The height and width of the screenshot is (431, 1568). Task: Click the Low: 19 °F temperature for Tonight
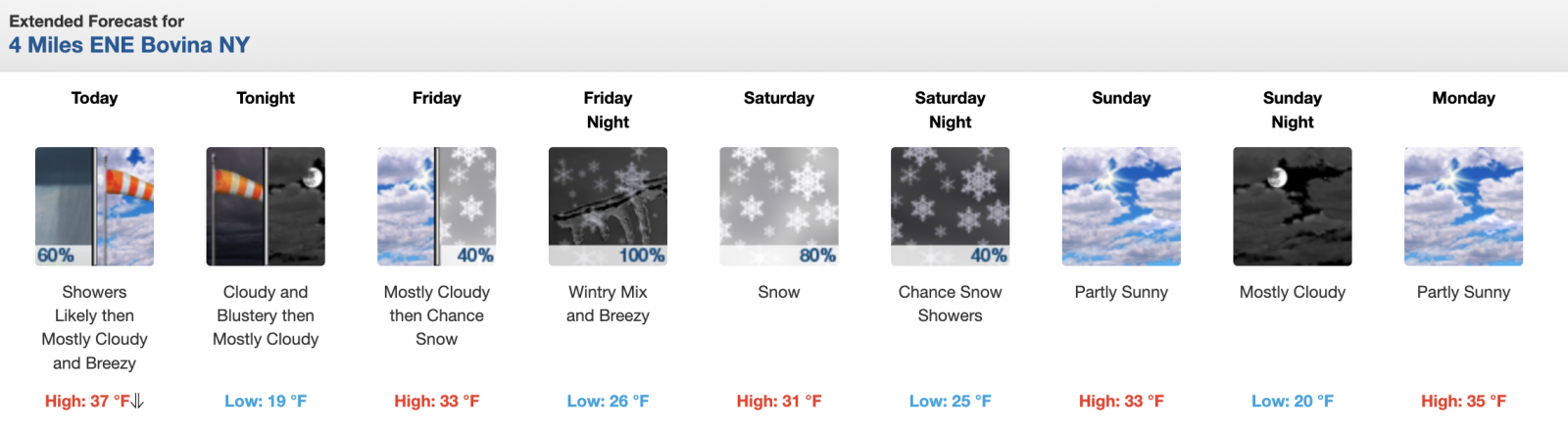[266, 401]
